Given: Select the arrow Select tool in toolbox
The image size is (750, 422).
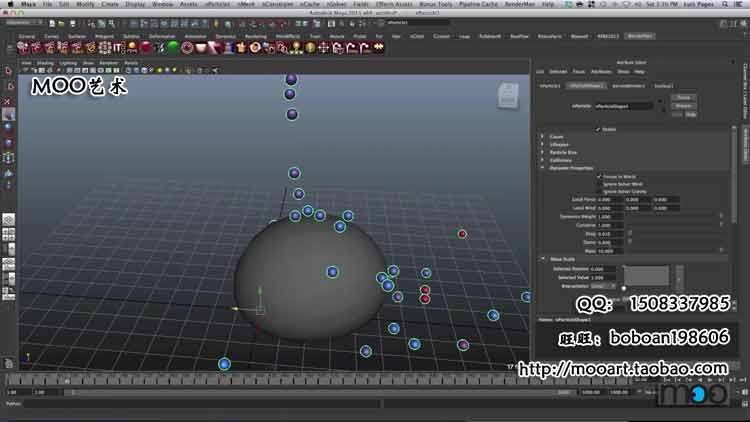Looking at the screenshot, I should pos(8,71).
